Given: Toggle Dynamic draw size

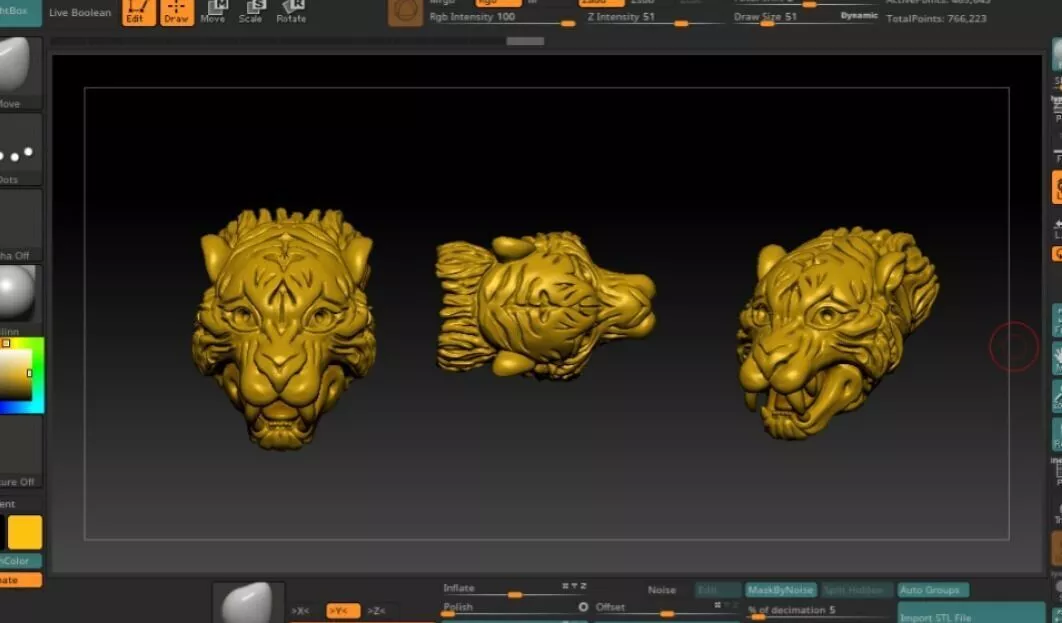Looking at the screenshot, I should 859,16.
